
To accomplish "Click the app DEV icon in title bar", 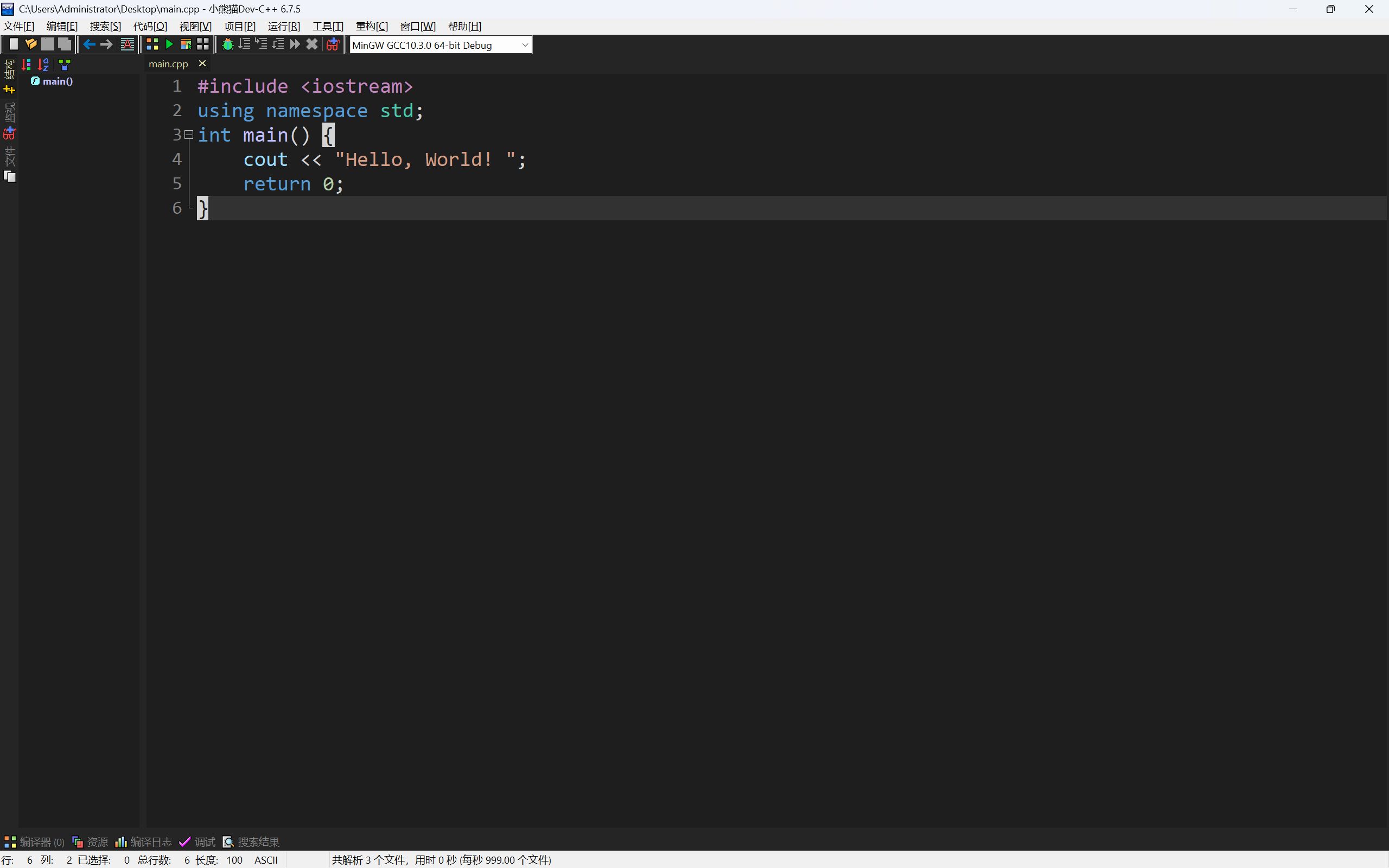I will [8, 9].
